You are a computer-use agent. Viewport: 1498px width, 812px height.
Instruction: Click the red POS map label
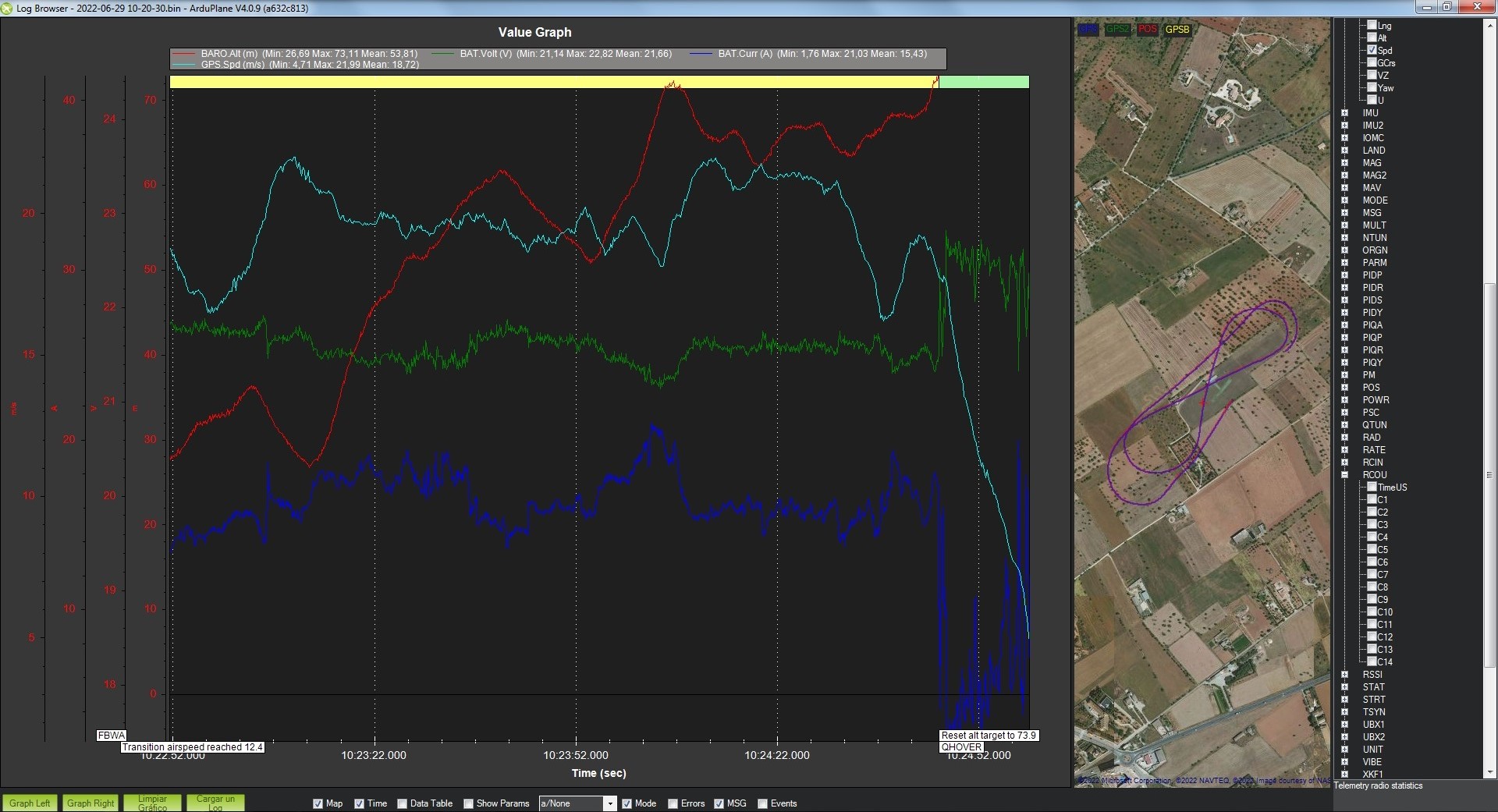(x=1147, y=29)
